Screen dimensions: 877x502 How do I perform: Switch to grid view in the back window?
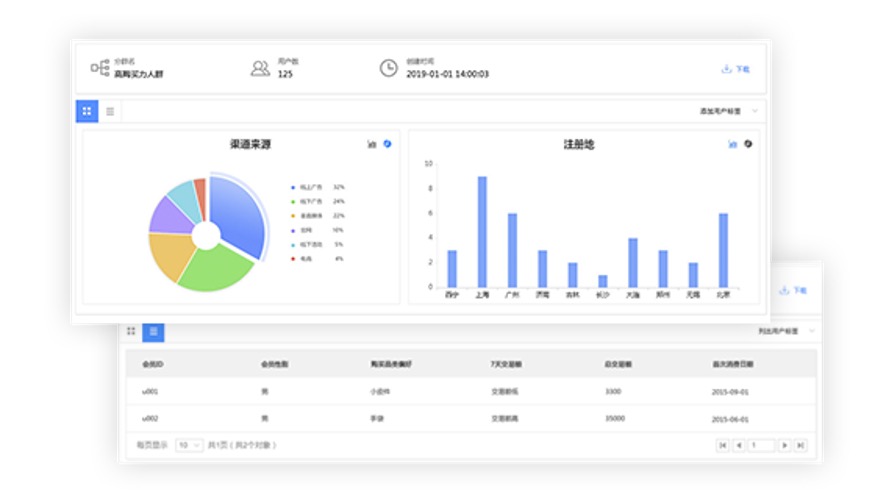point(131,331)
